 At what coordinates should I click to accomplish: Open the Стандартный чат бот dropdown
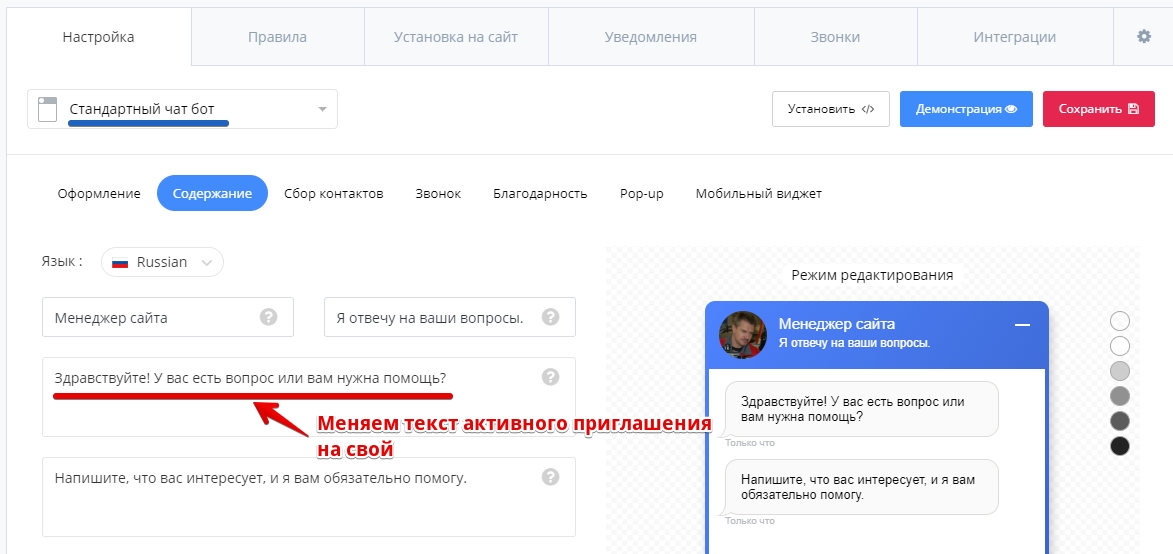point(183,109)
